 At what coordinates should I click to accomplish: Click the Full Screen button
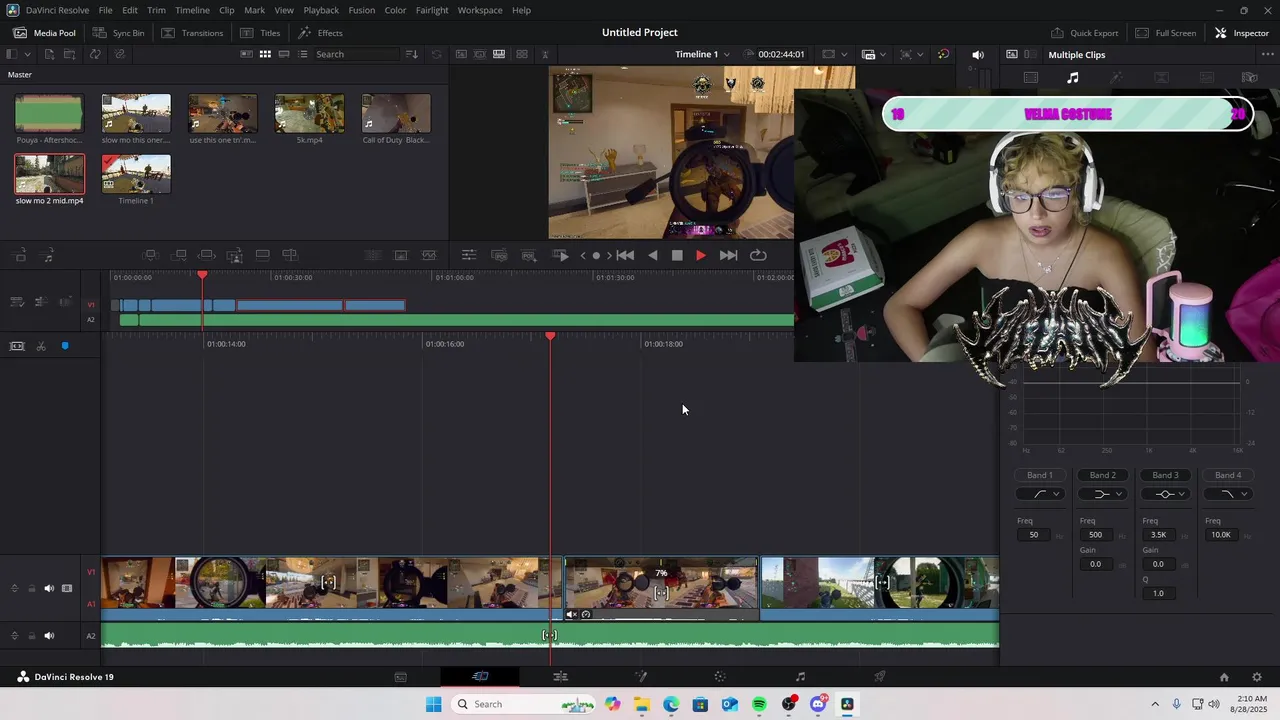1165,33
